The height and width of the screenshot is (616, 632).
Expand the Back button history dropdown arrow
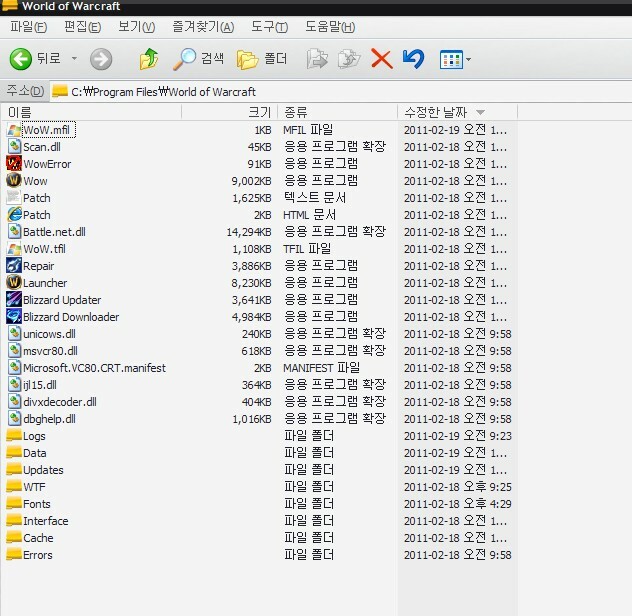click(x=73, y=59)
